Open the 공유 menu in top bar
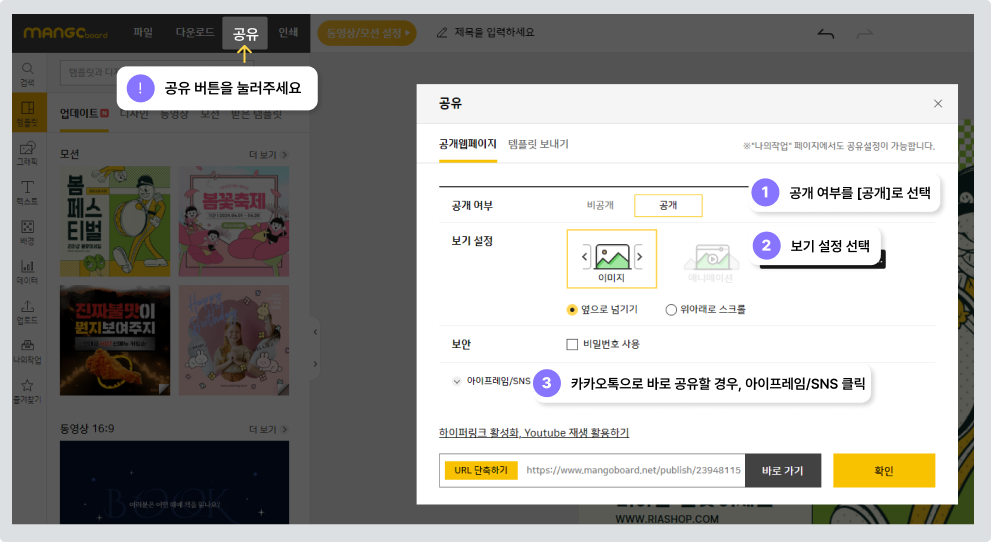 click(245, 33)
